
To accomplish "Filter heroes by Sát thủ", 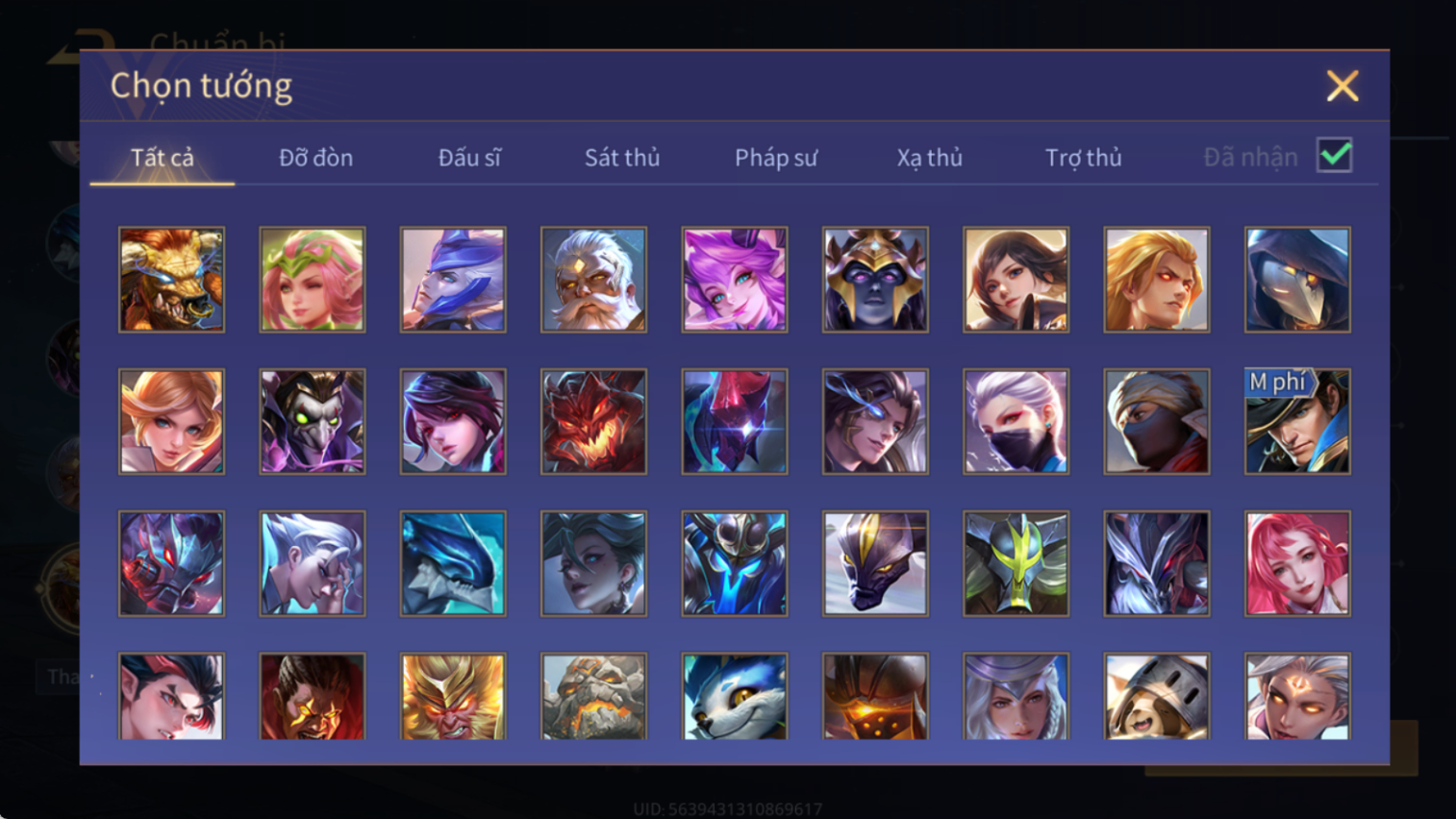I will (622, 158).
